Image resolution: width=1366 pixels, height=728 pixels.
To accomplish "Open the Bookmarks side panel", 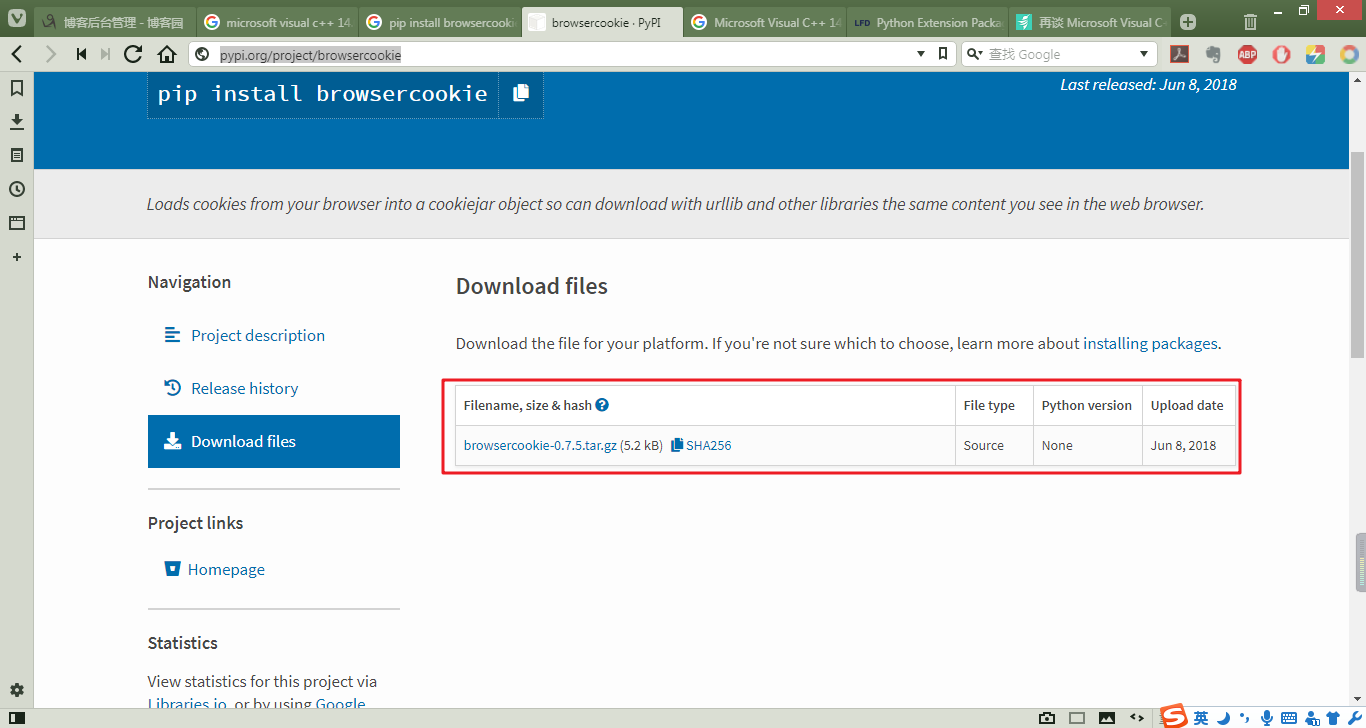I will click(x=17, y=88).
